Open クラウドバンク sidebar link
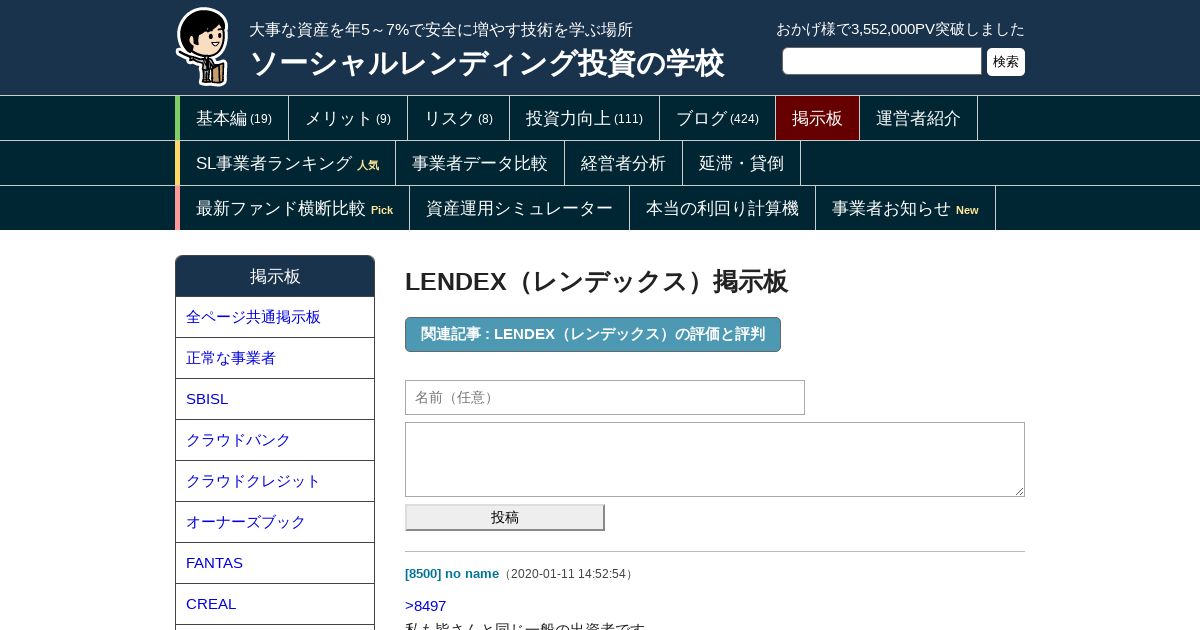Viewport: 1200px width, 630px height. (275, 440)
